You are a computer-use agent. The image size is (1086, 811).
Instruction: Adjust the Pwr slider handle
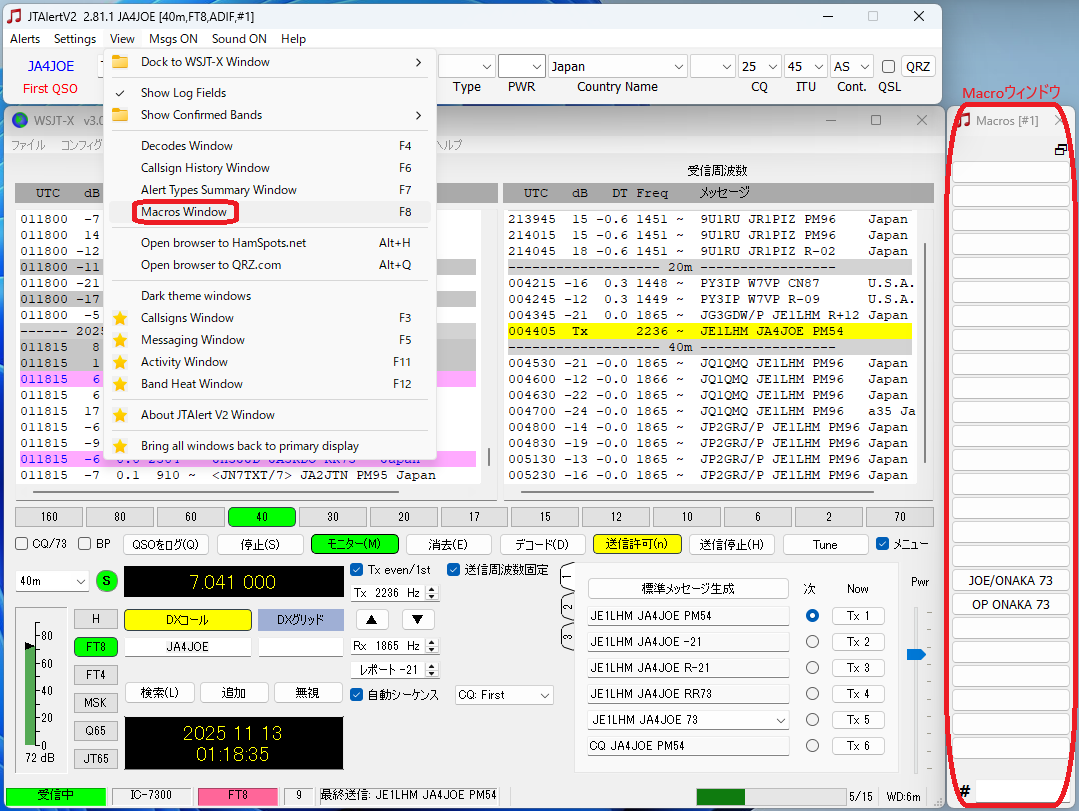coord(915,654)
